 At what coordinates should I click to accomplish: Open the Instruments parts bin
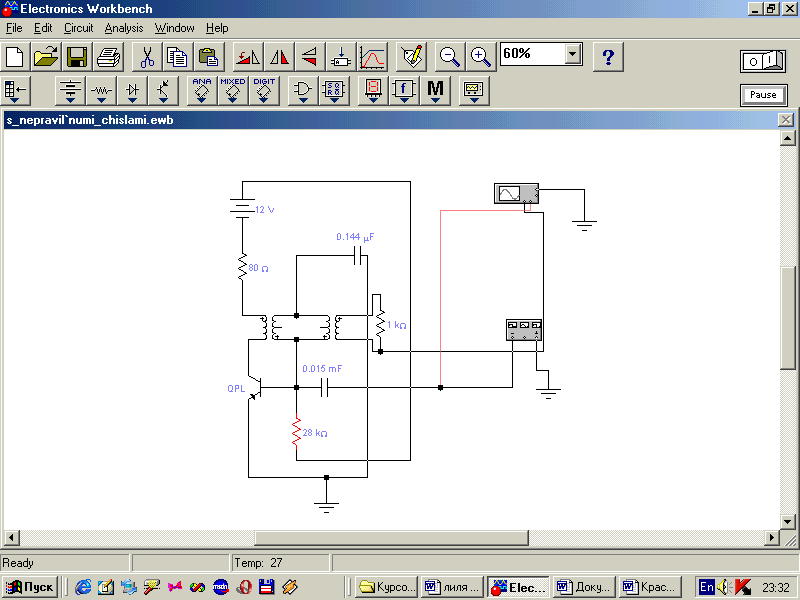(473, 91)
